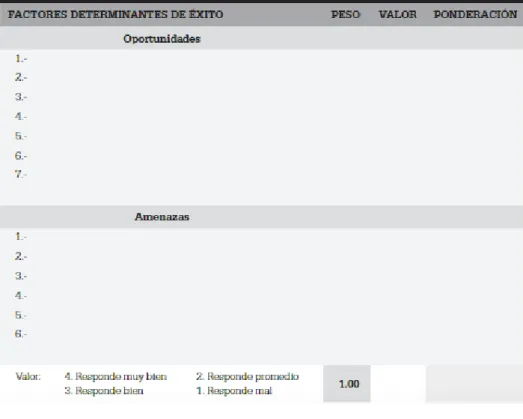Click the PESO column header
Screen dimensions: 523x419
[x=346, y=14]
